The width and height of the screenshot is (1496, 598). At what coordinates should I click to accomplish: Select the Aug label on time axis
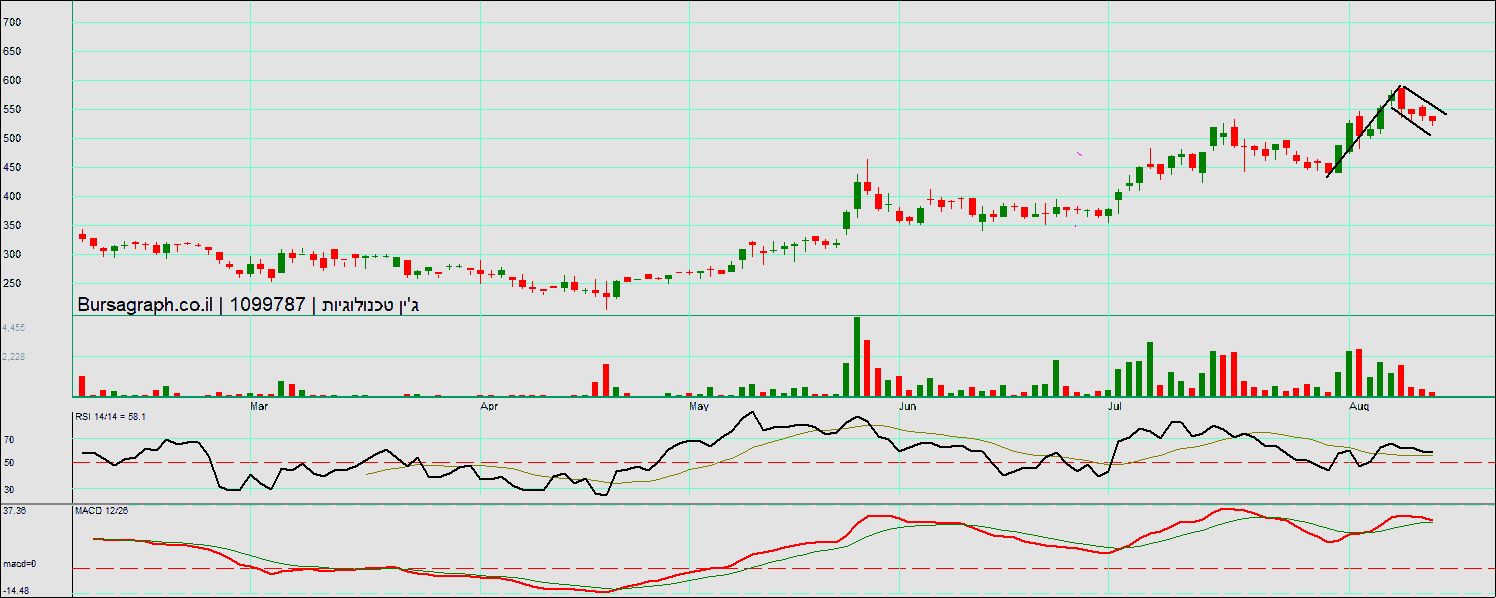(1359, 407)
